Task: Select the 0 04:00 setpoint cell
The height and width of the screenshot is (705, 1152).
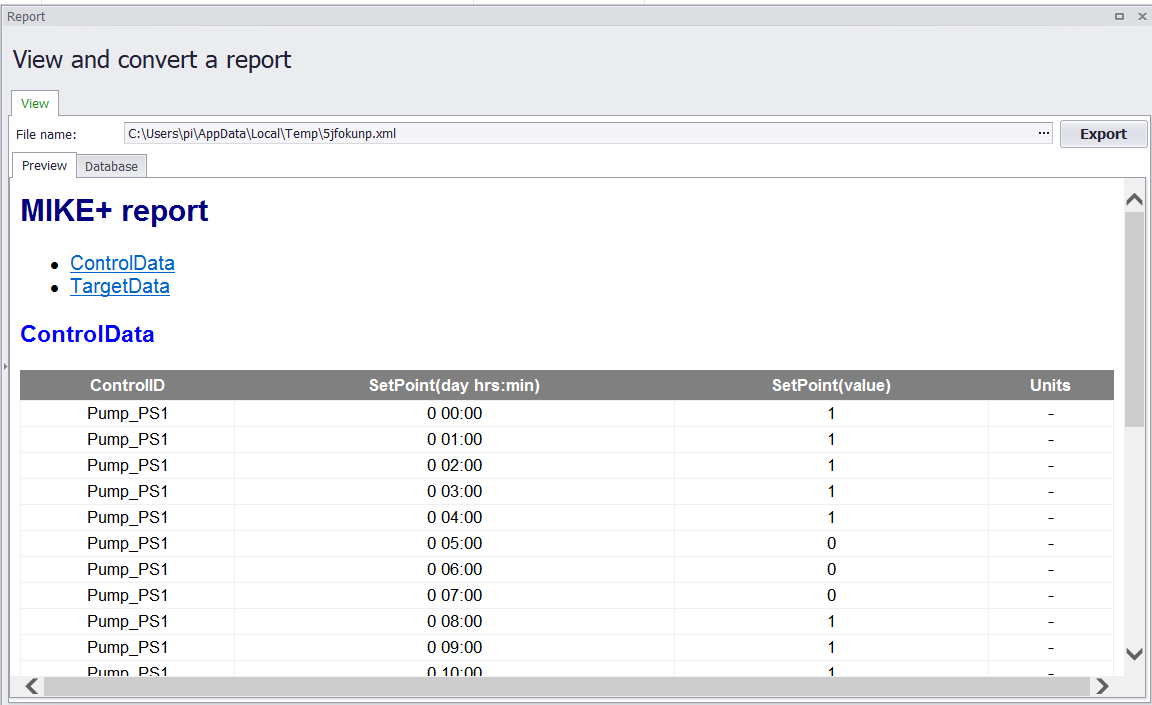Action: (455, 518)
